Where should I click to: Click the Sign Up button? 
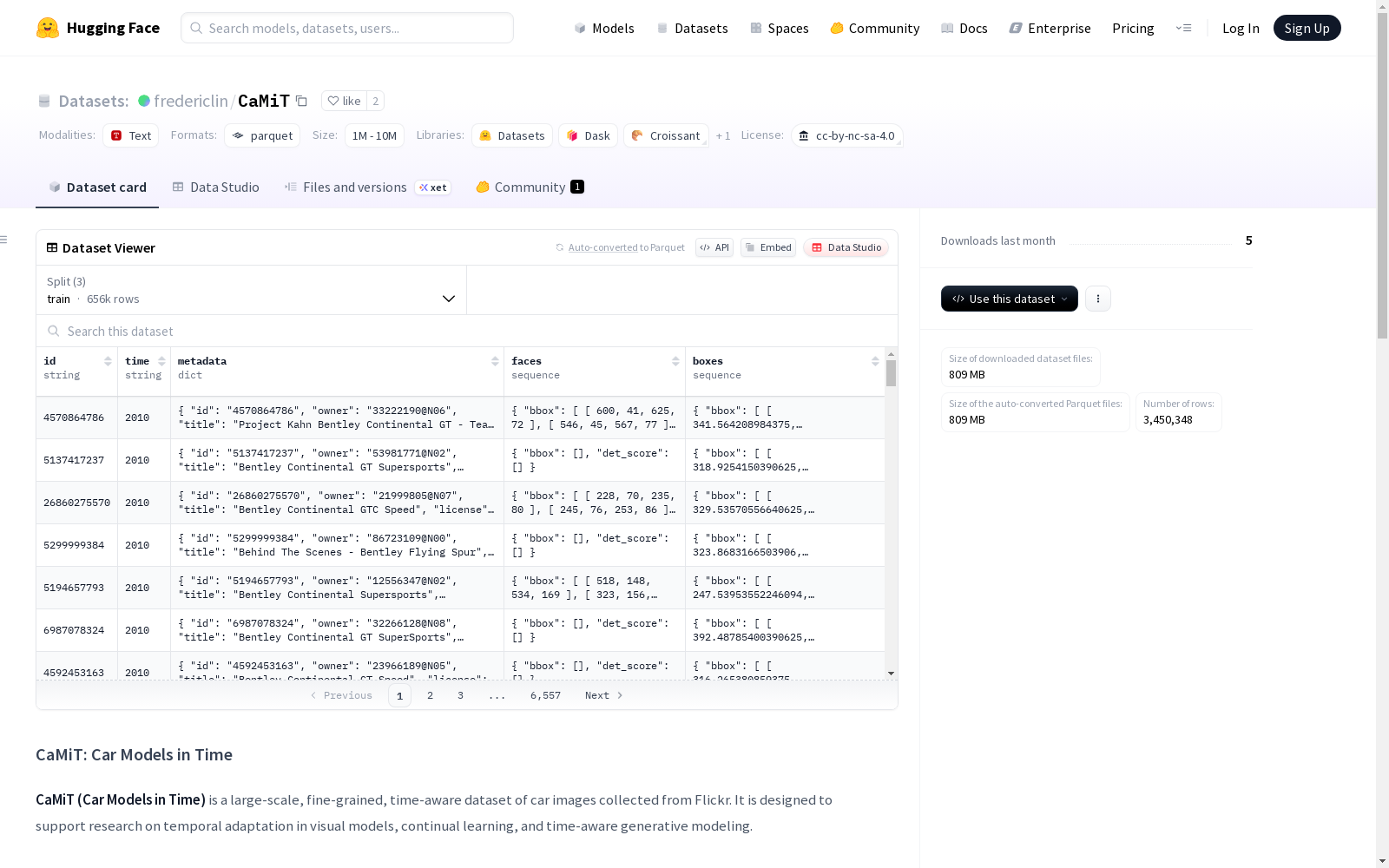pyautogui.click(x=1307, y=28)
